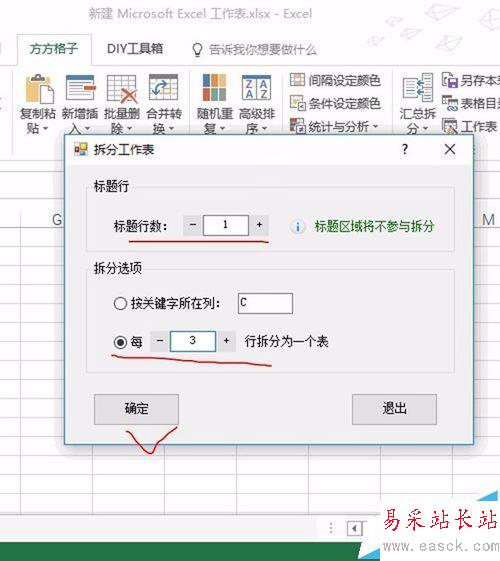Image resolution: width=500 pixels, height=561 pixels.
Task: Click the lightbulb Tell-me icon
Action: tap(197, 49)
